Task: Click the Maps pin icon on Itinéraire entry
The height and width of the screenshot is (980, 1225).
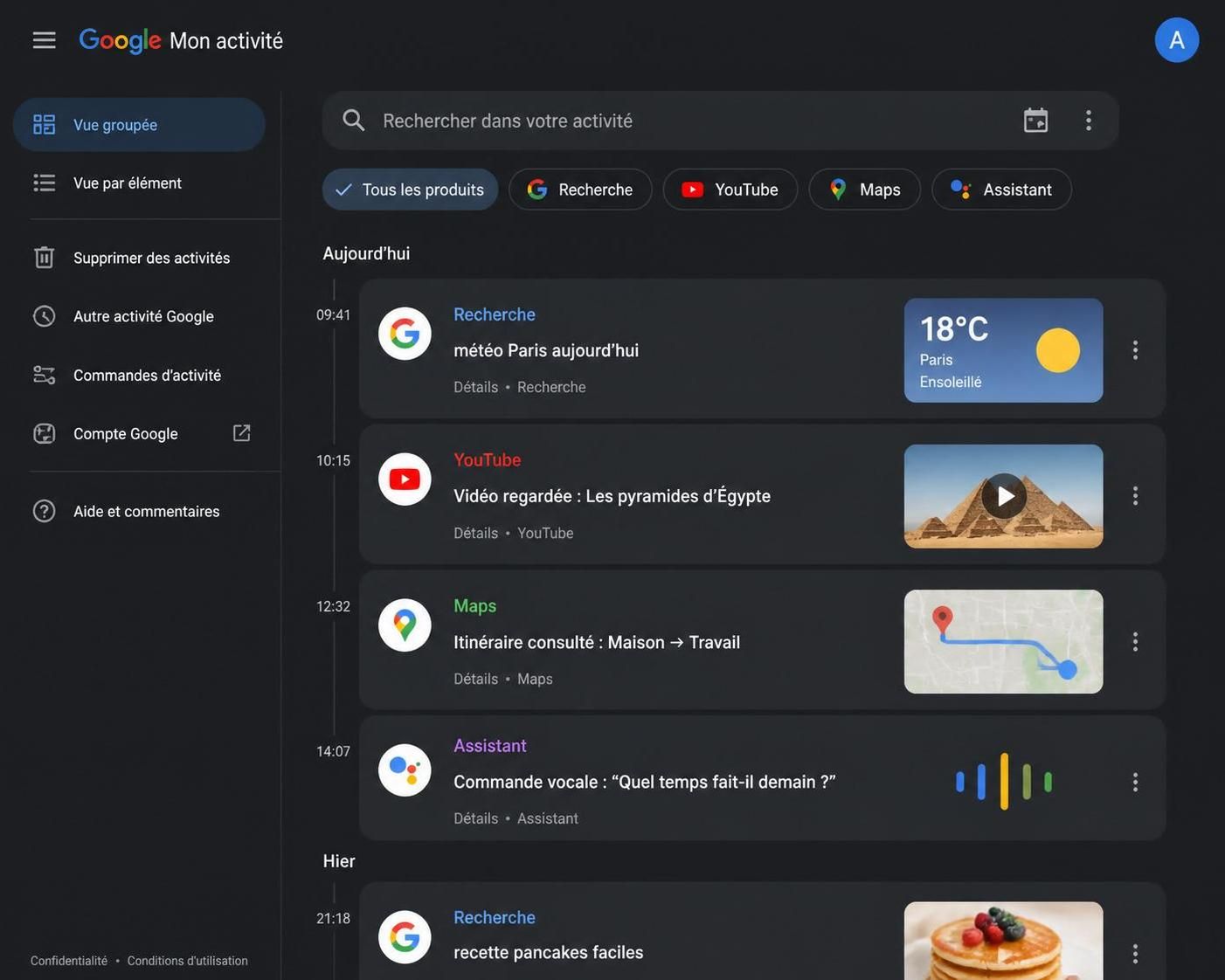Action: point(405,625)
